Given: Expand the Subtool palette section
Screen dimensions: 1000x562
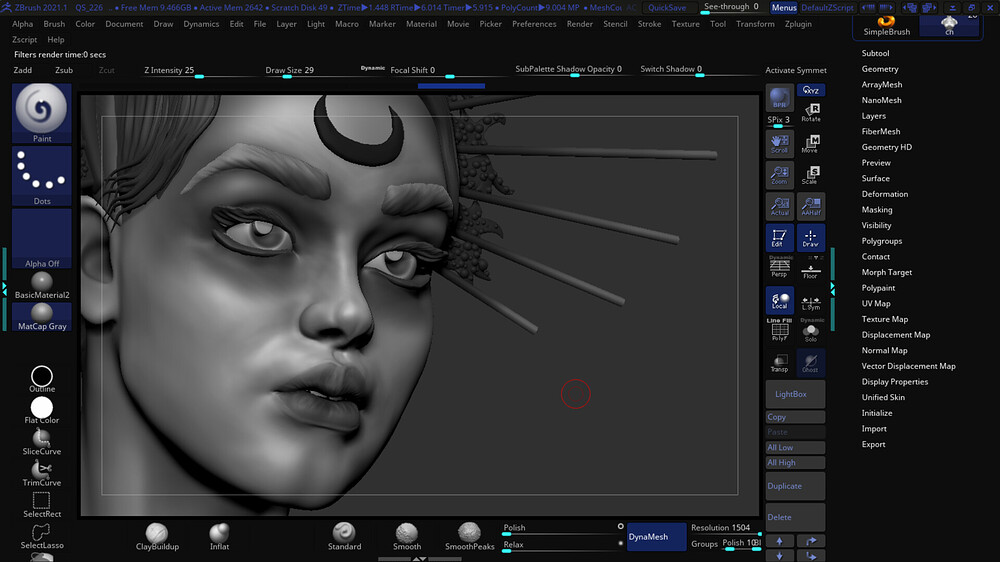Looking at the screenshot, I should [x=875, y=53].
